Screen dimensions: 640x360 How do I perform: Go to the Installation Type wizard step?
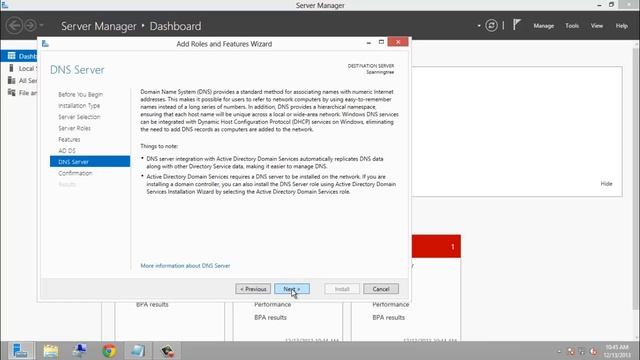click(x=79, y=105)
